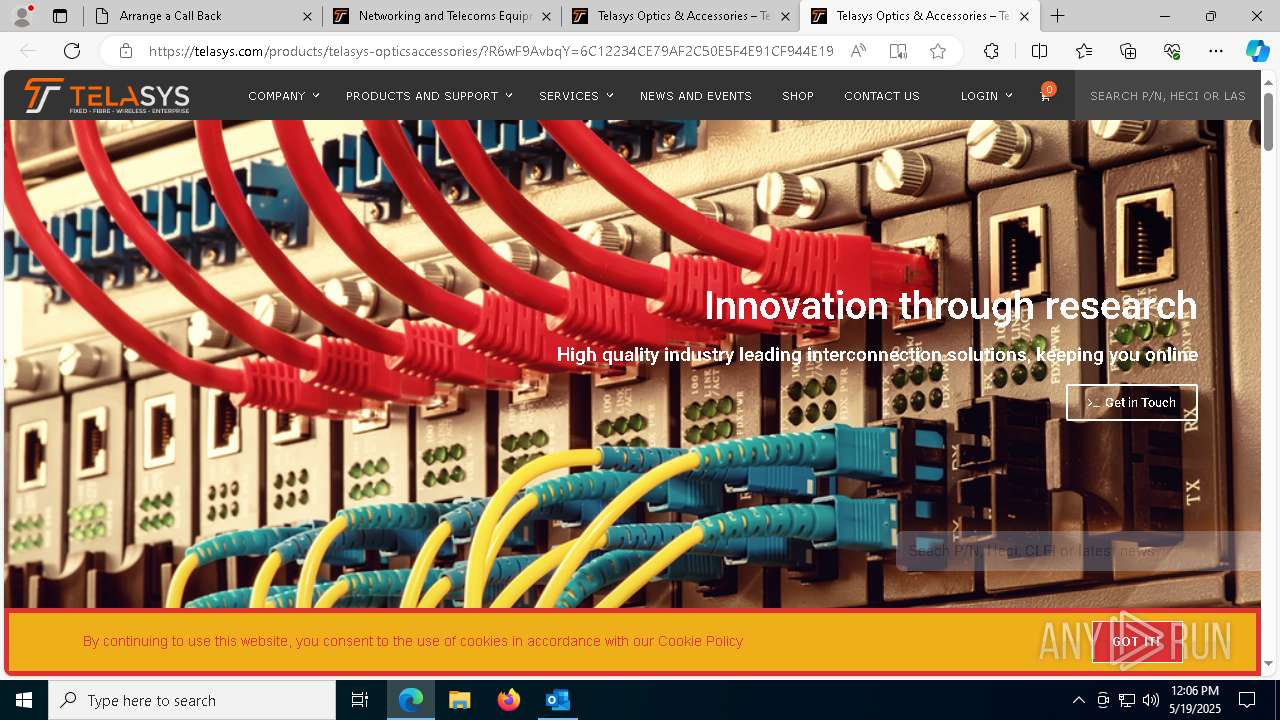Open the notification center icon
Screen dimensions: 1280x720
click(x=1247, y=700)
